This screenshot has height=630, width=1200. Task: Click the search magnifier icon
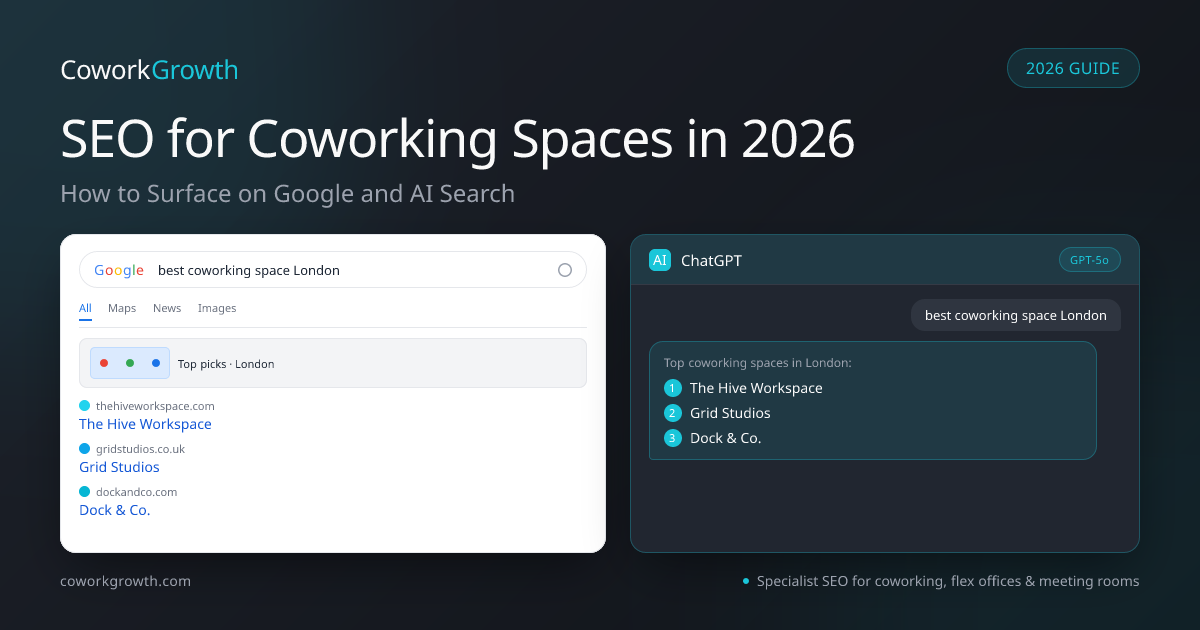pyautogui.click(x=564, y=270)
